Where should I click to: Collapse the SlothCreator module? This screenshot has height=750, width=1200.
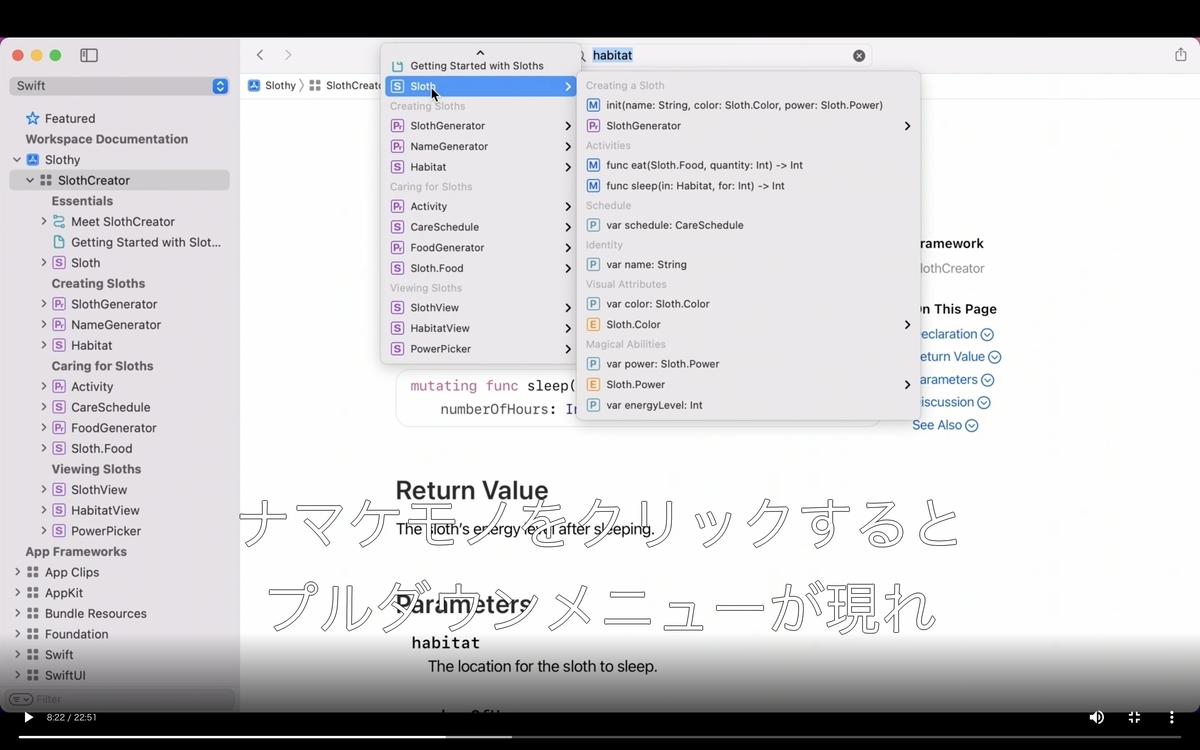(x=30, y=181)
